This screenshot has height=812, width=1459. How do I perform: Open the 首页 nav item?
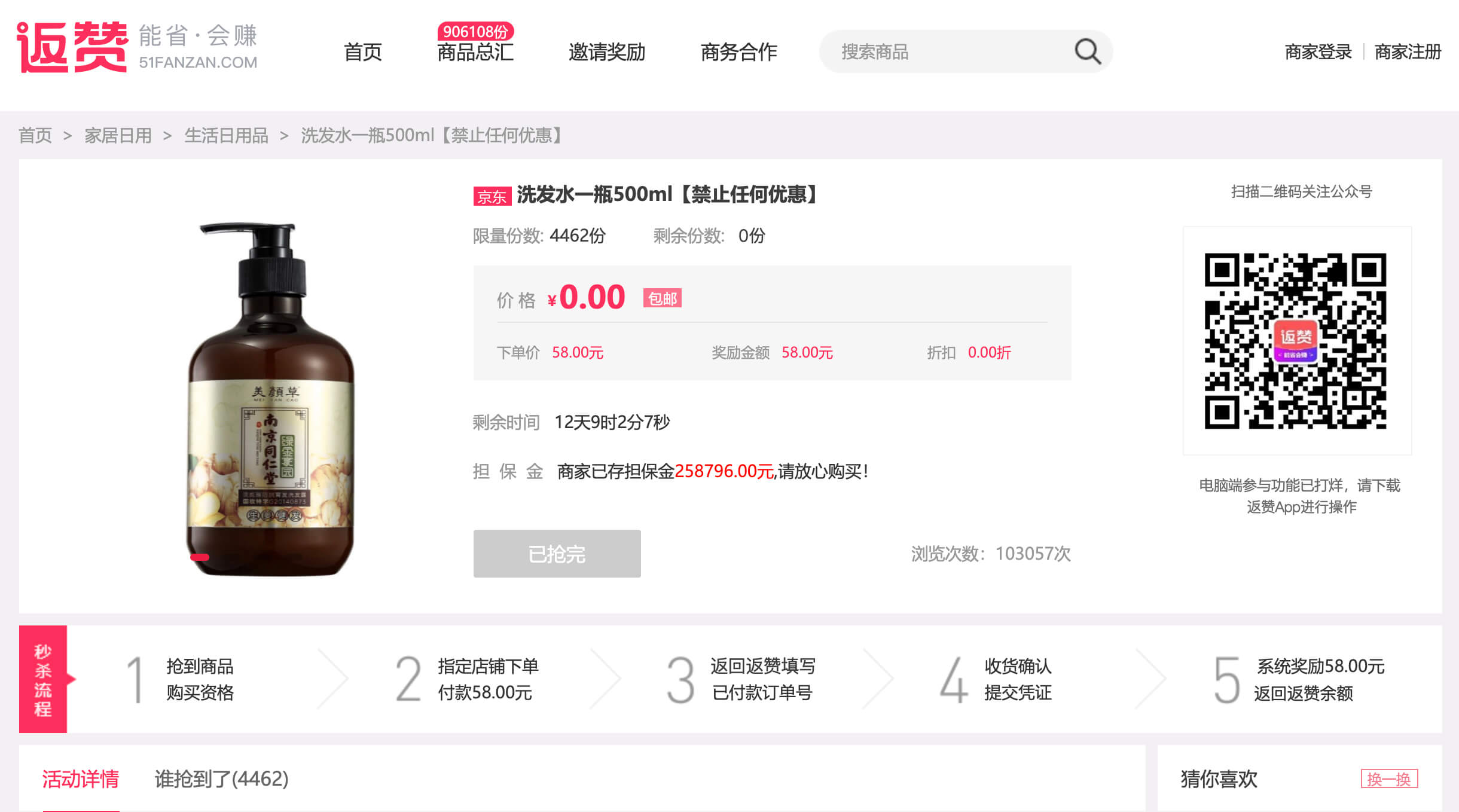(363, 52)
